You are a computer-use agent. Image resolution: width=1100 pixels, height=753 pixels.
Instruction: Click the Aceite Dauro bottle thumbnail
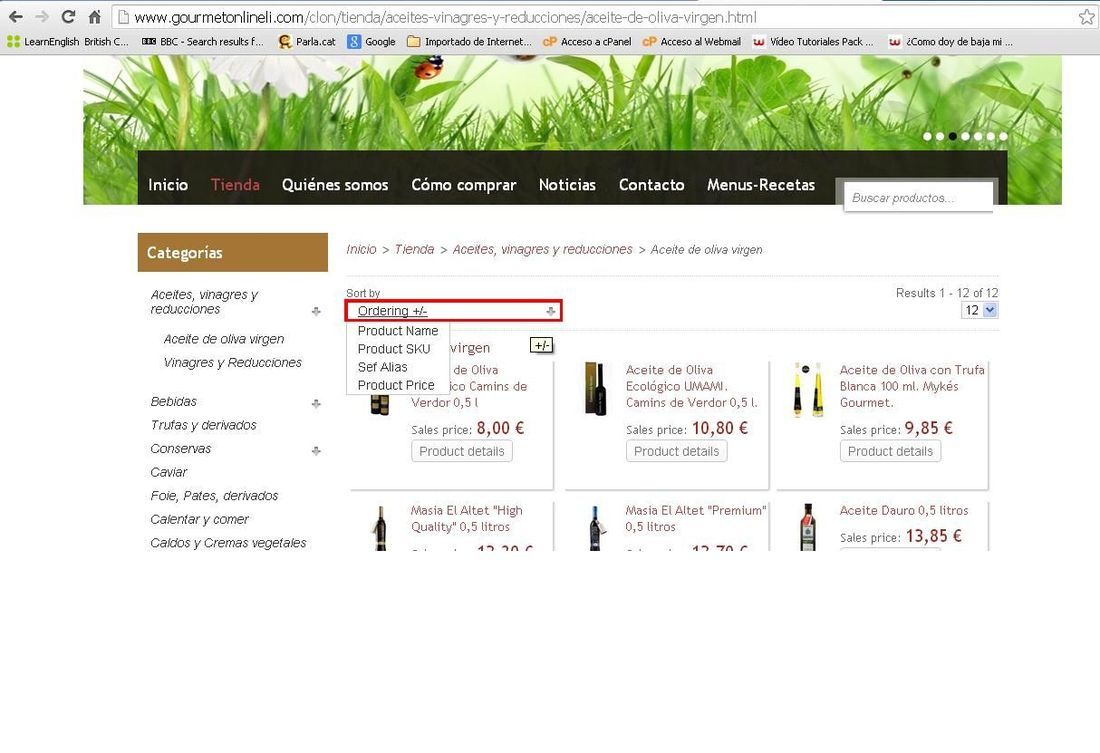808,526
